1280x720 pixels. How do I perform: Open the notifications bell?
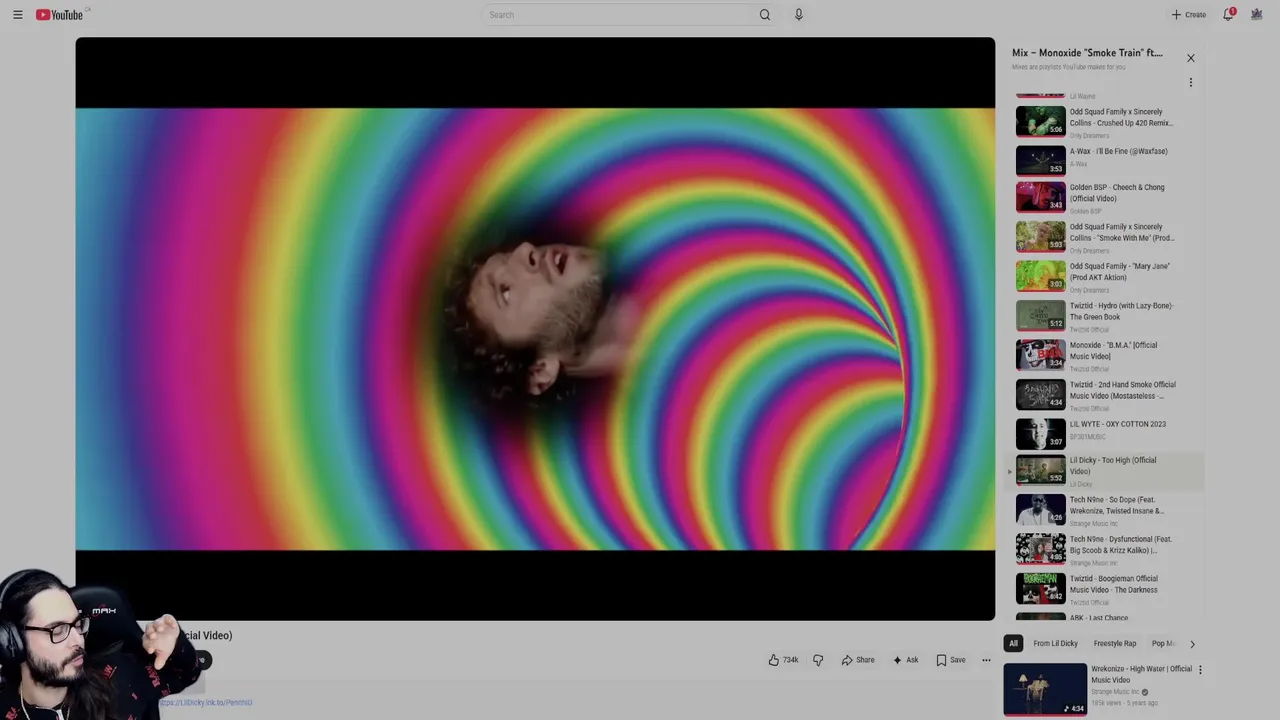coord(1229,14)
